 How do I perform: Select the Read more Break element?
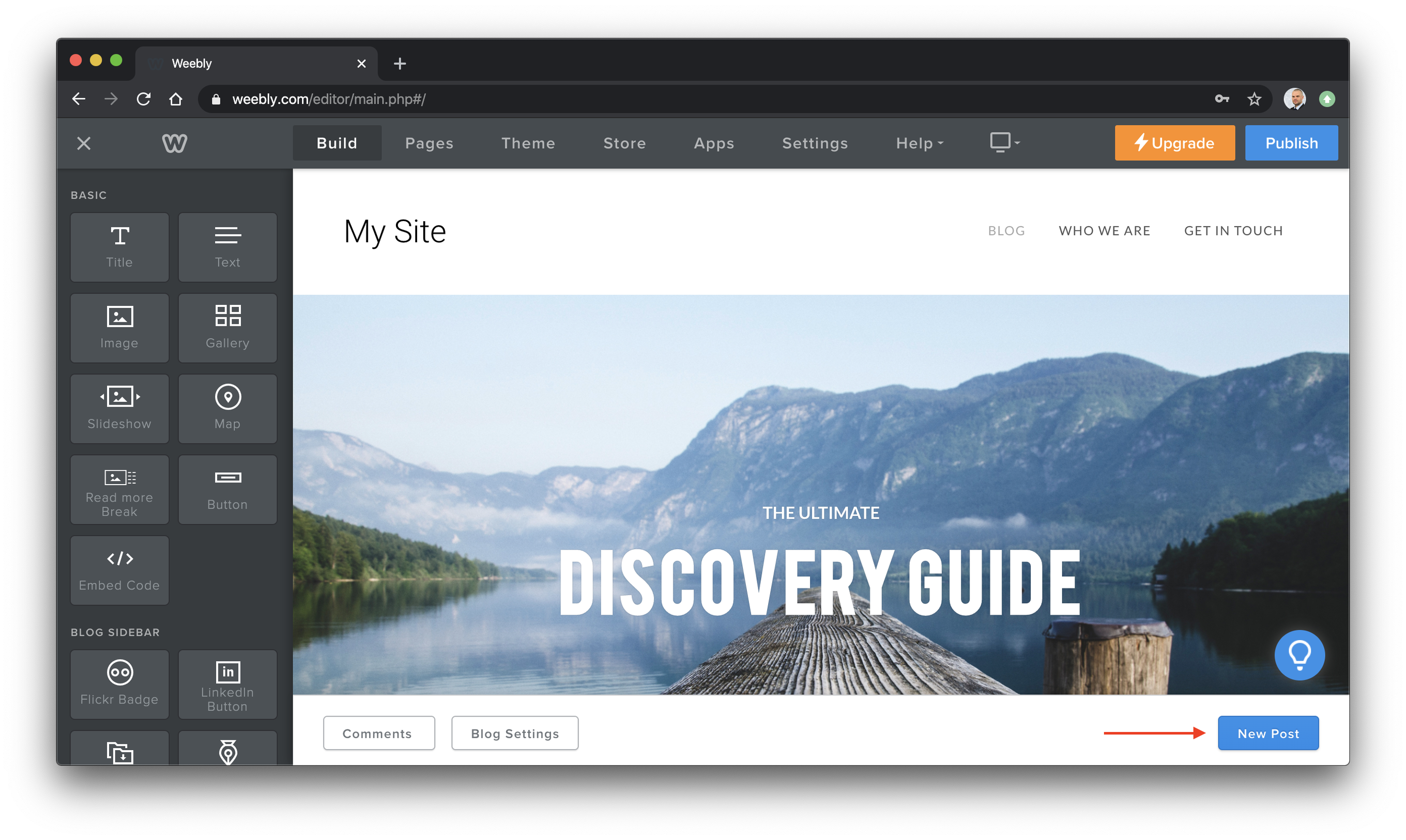point(119,490)
